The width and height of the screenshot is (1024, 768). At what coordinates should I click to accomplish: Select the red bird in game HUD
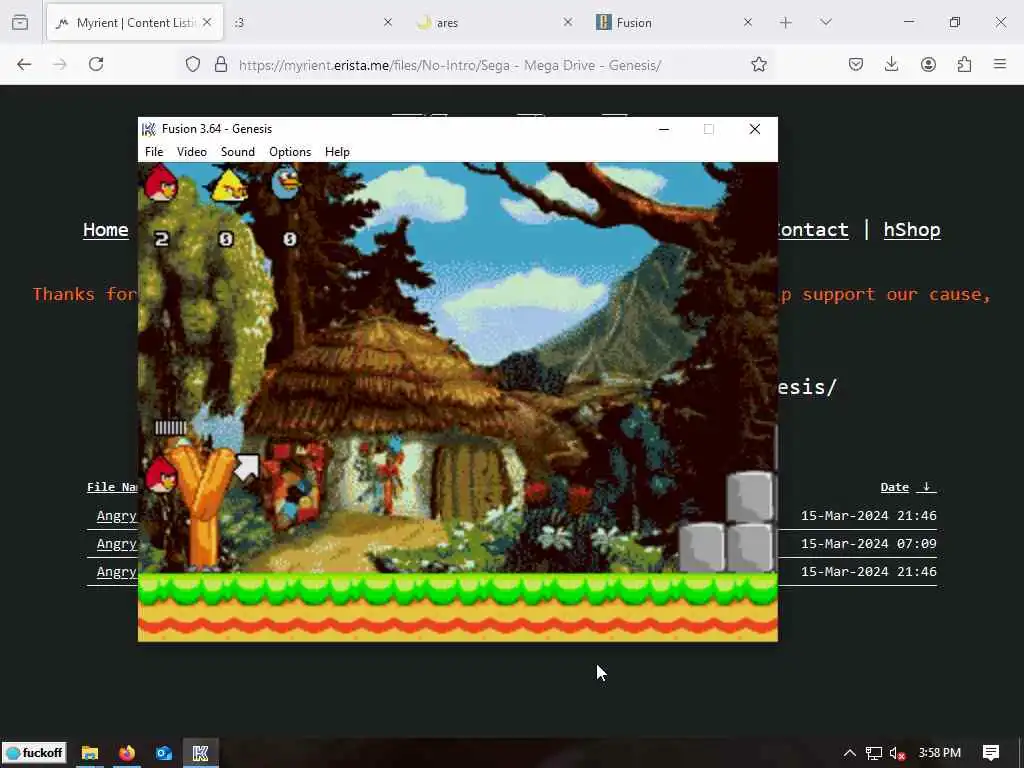pos(160,184)
